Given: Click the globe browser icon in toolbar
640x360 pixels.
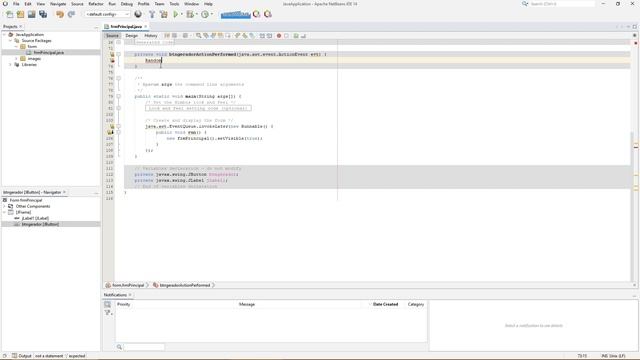Looking at the screenshot, I should click(138, 14).
